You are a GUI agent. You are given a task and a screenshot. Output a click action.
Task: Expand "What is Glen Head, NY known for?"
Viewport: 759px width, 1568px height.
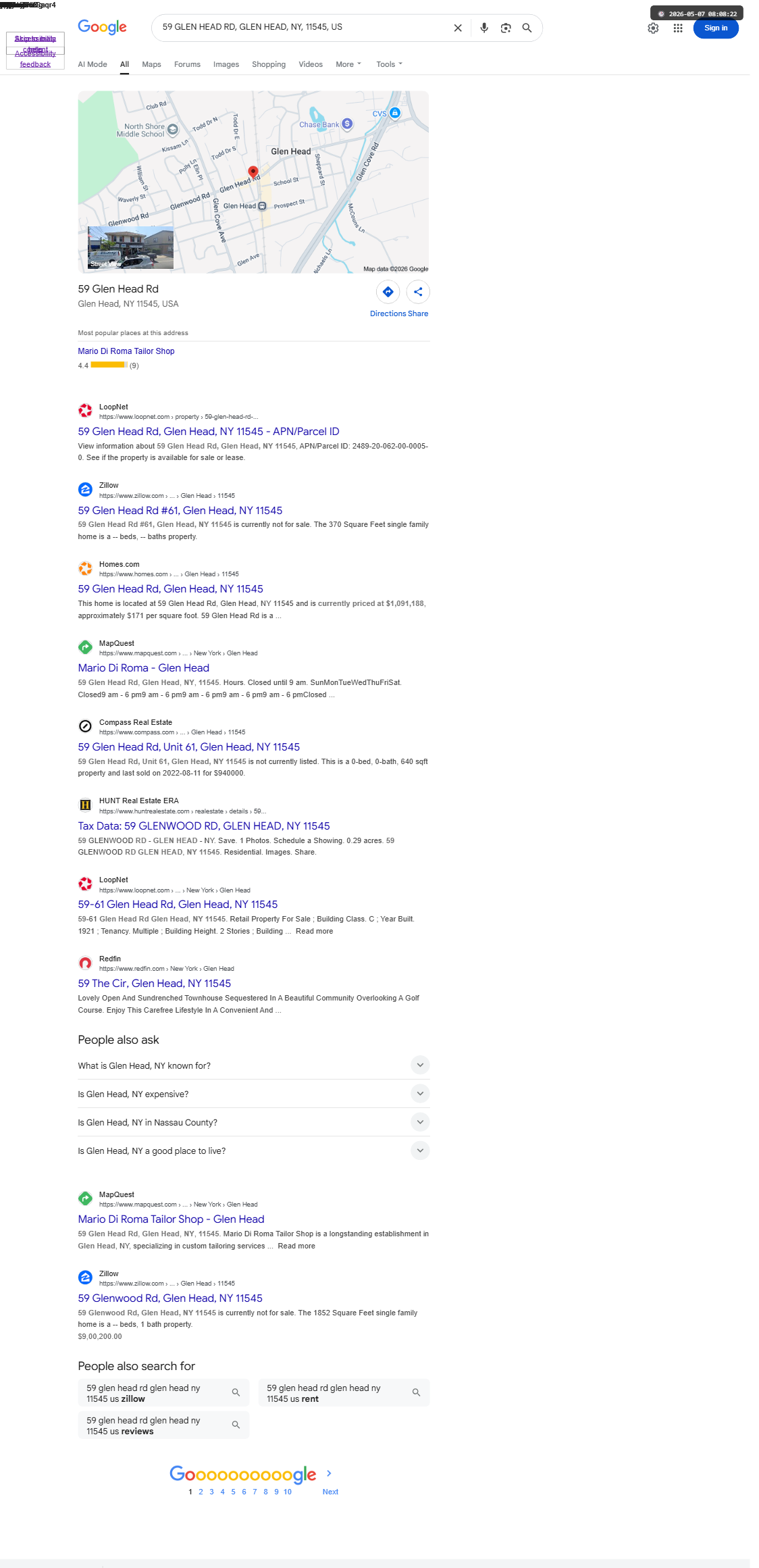coord(253,1065)
